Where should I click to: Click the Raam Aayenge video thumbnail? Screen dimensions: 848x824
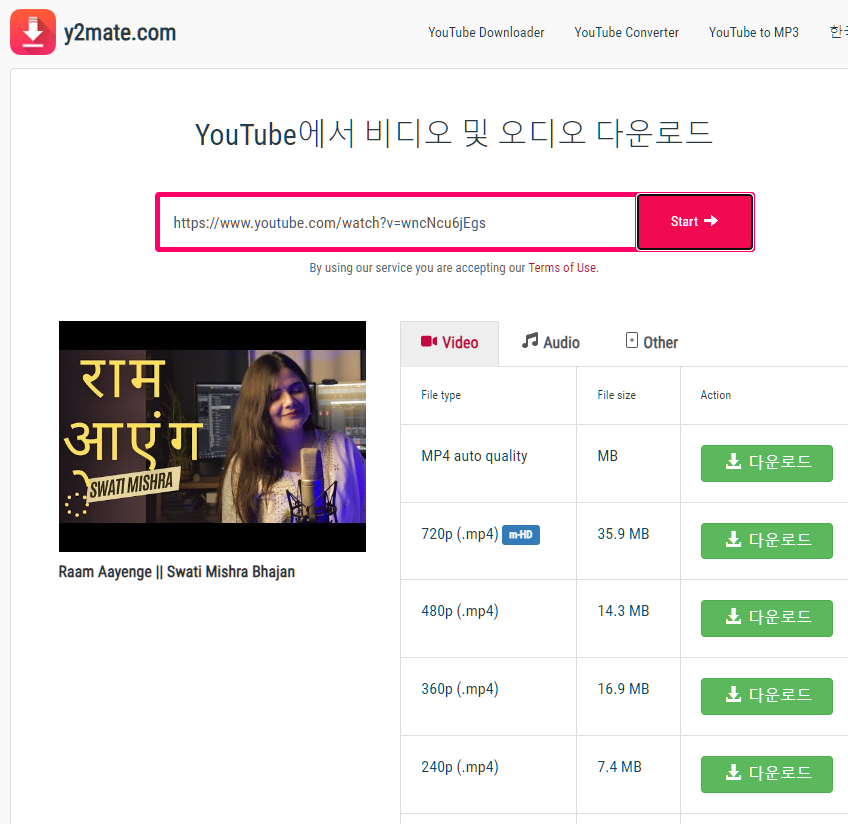[x=212, y=436]
